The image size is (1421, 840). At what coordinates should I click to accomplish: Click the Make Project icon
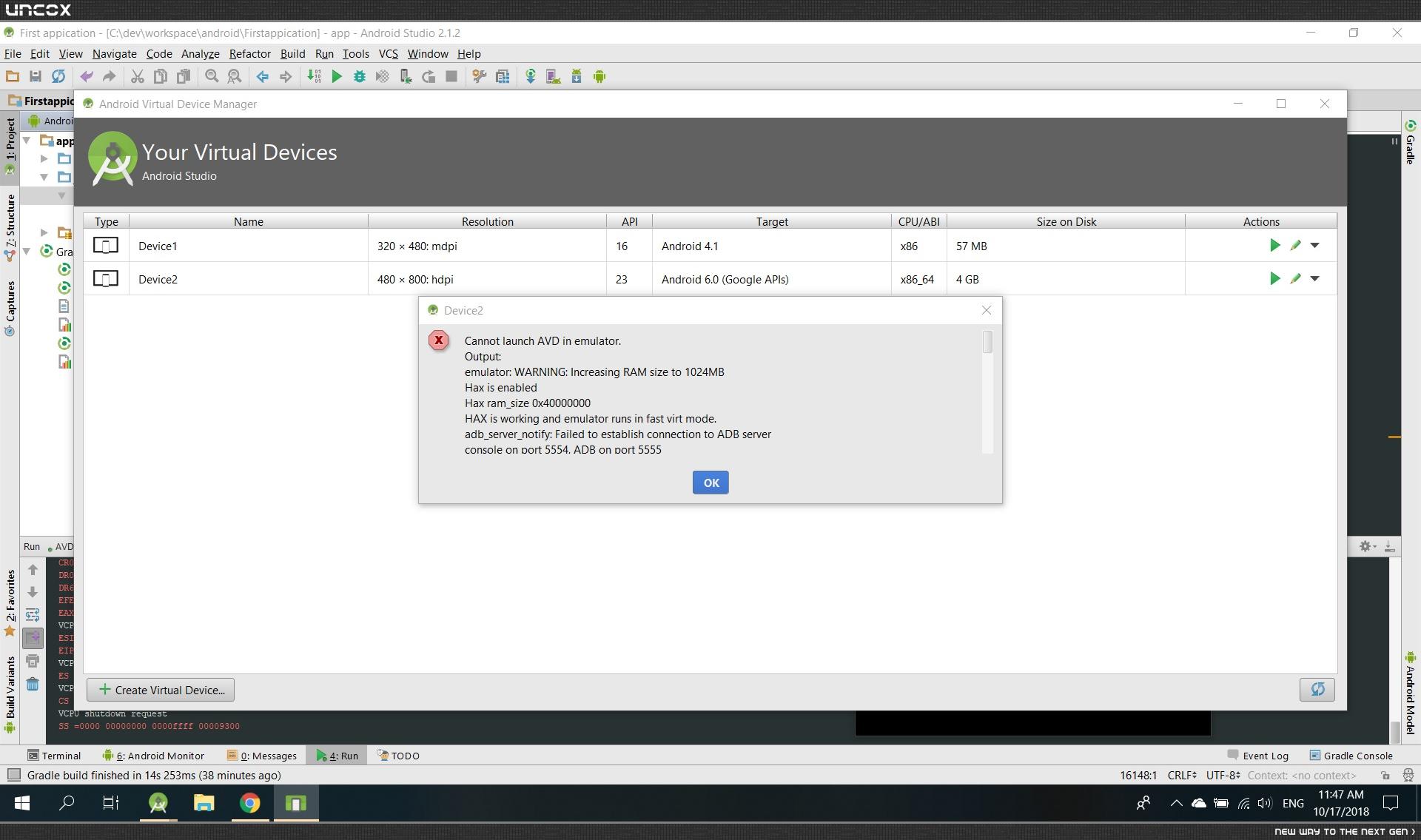coord(315,76)
